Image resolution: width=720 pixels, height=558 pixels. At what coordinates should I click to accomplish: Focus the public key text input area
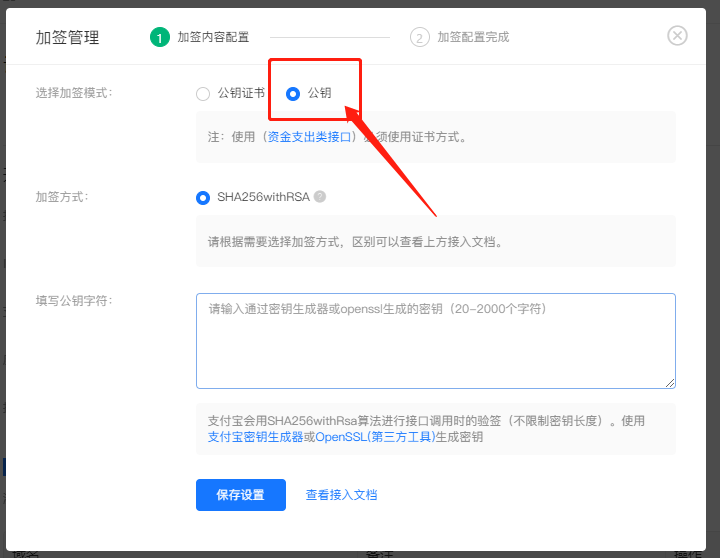[x=435, y=340]
